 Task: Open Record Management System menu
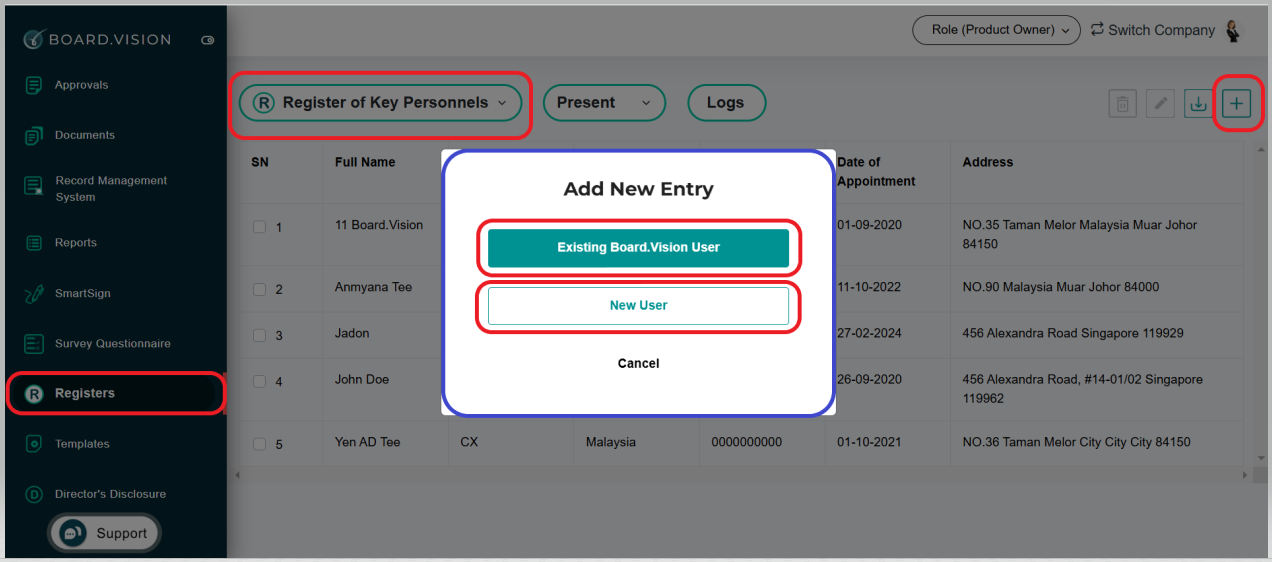coord(111,189)
